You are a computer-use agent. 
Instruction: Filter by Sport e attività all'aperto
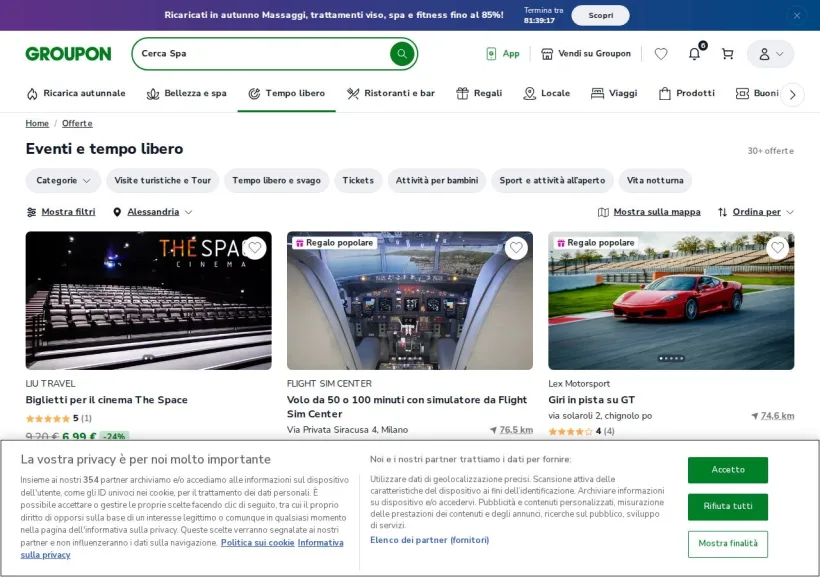pos(552,180)
